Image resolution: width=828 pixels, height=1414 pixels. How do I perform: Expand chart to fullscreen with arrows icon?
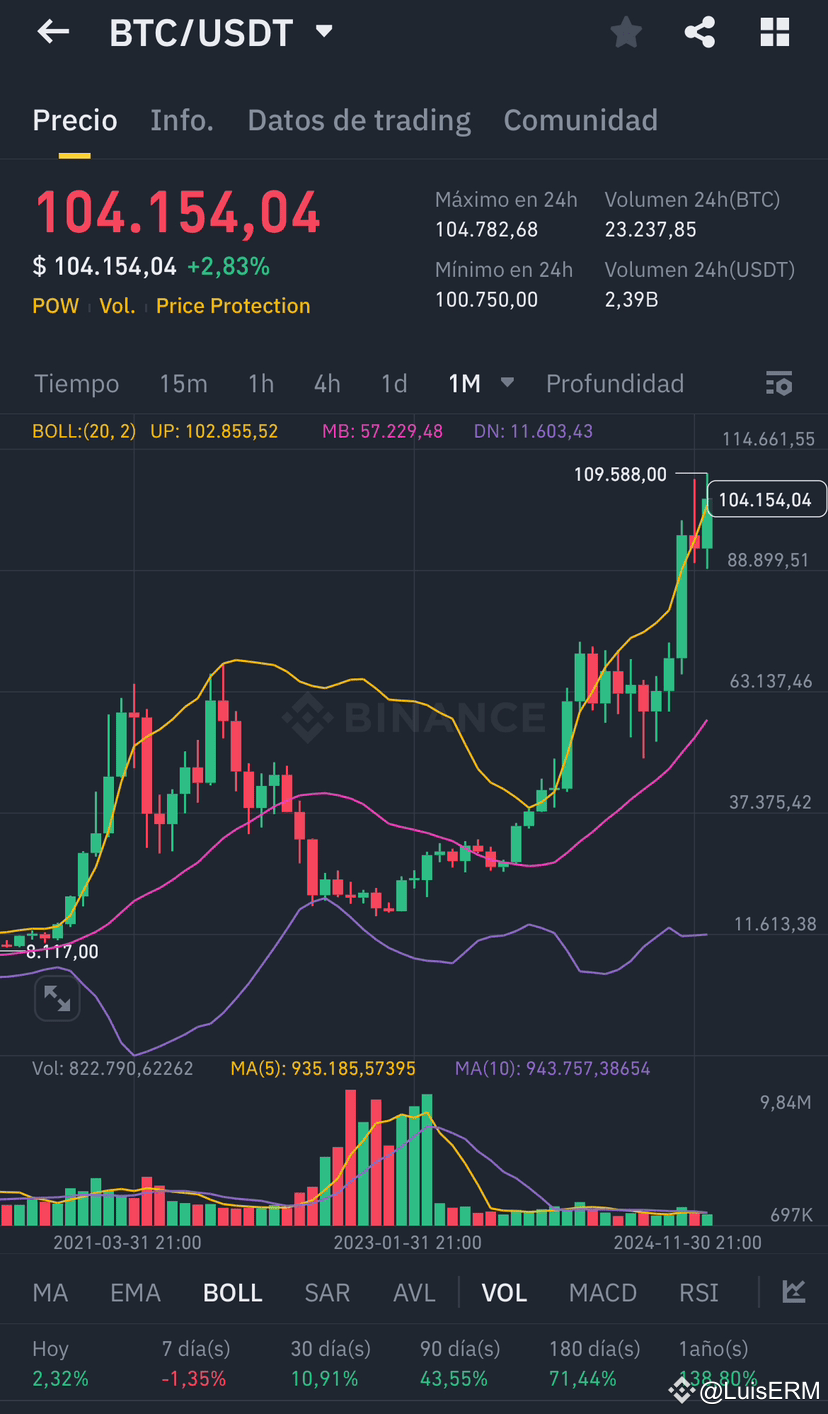[x=57, y=998]
